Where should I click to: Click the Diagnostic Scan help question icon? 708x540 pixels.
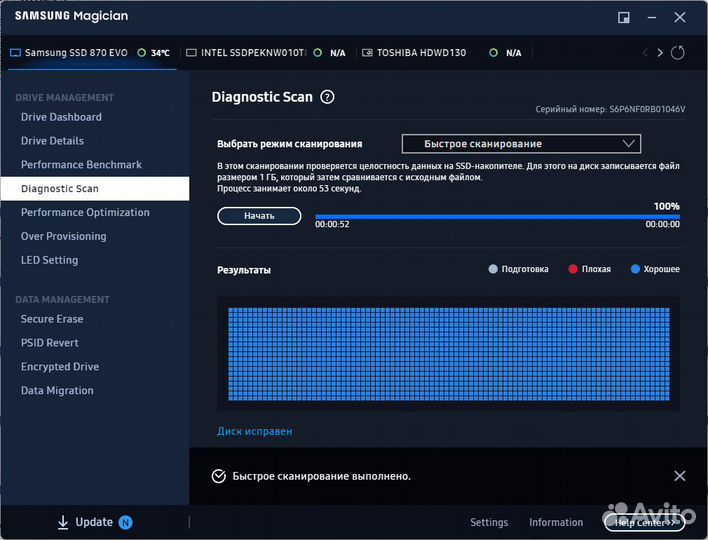[x=327, y=97]
